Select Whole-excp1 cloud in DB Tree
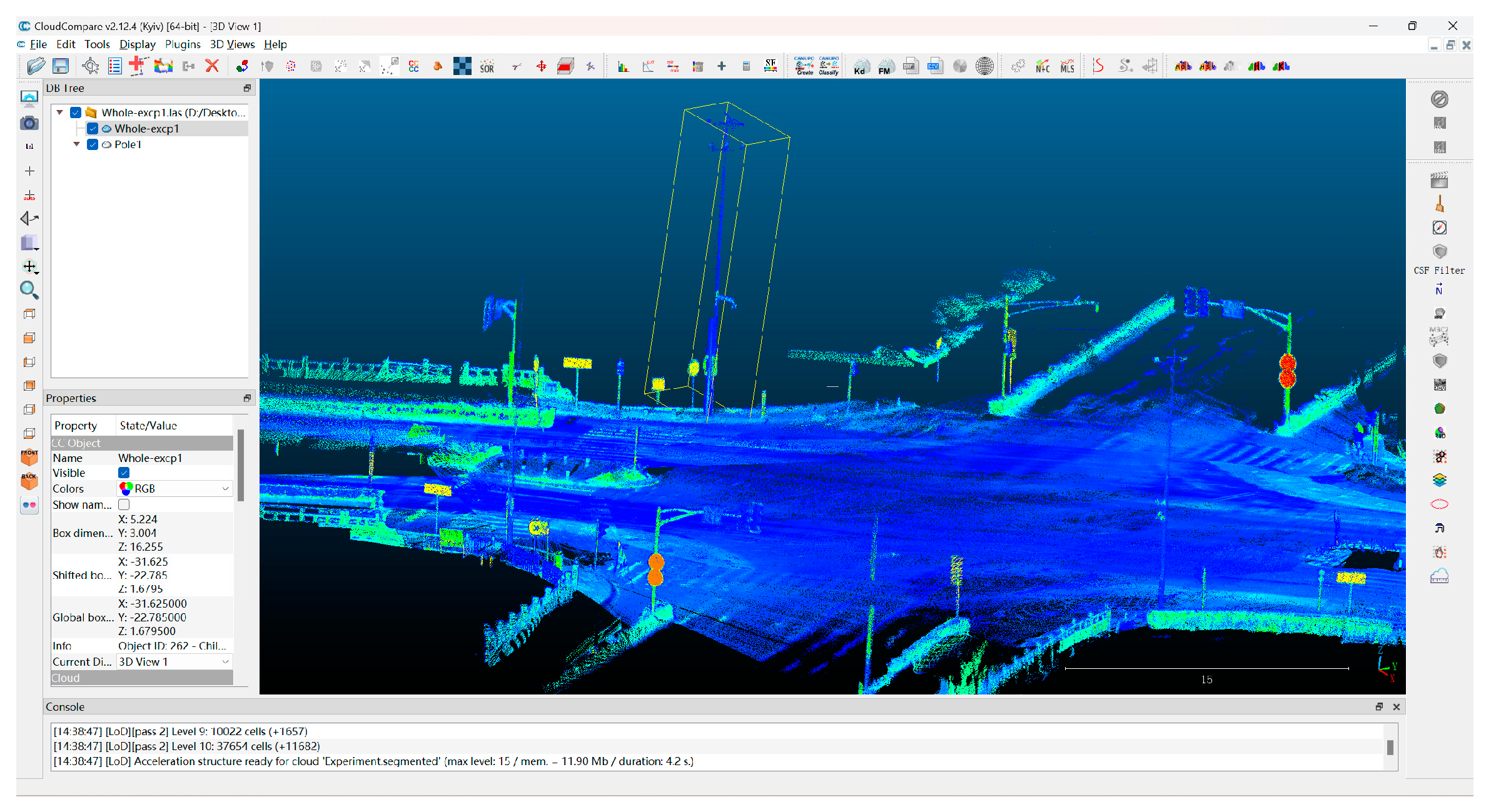 pyautogui.click(x=147, y=129)
